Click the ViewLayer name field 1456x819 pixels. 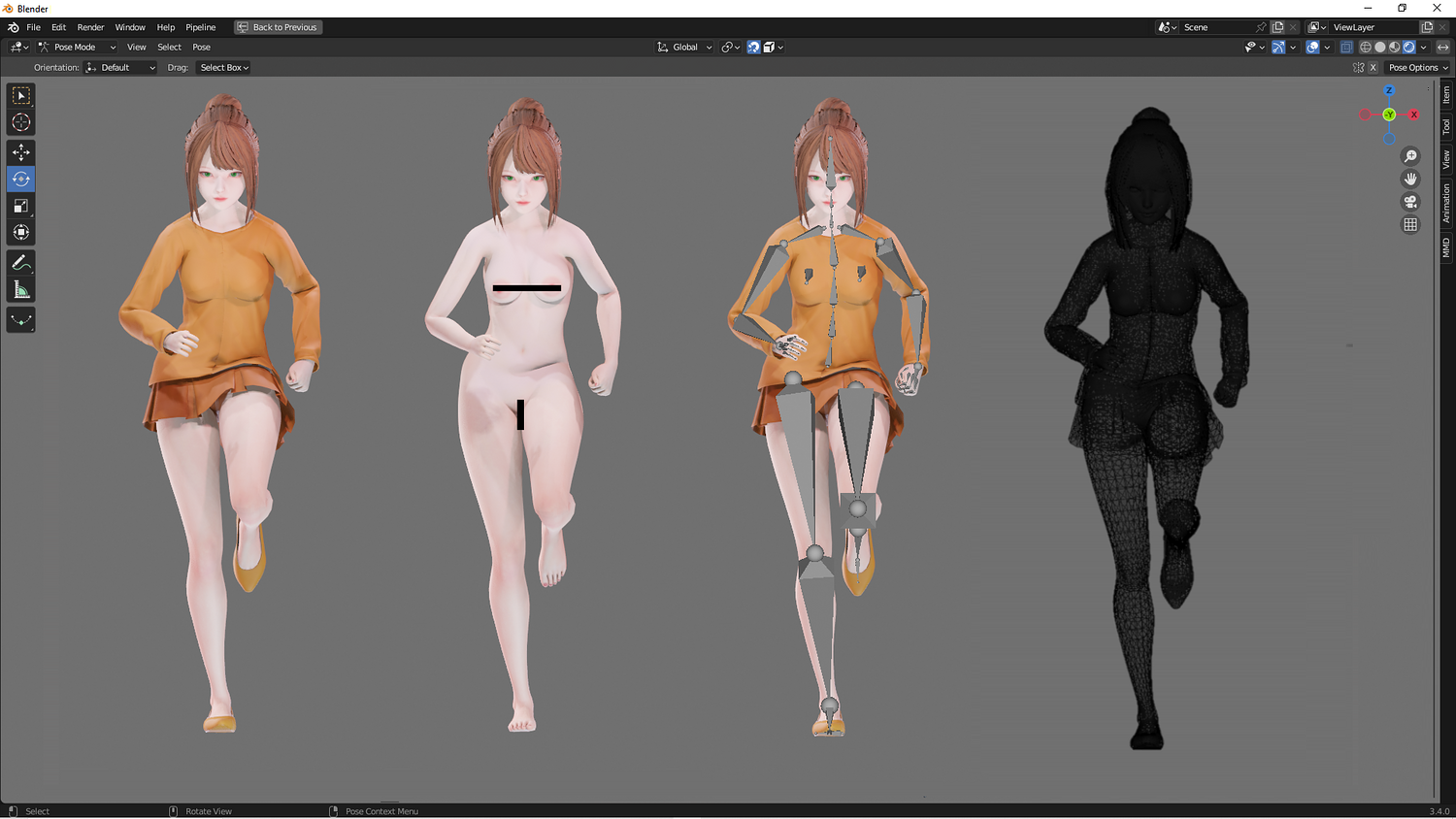[x=1374, y=27]
